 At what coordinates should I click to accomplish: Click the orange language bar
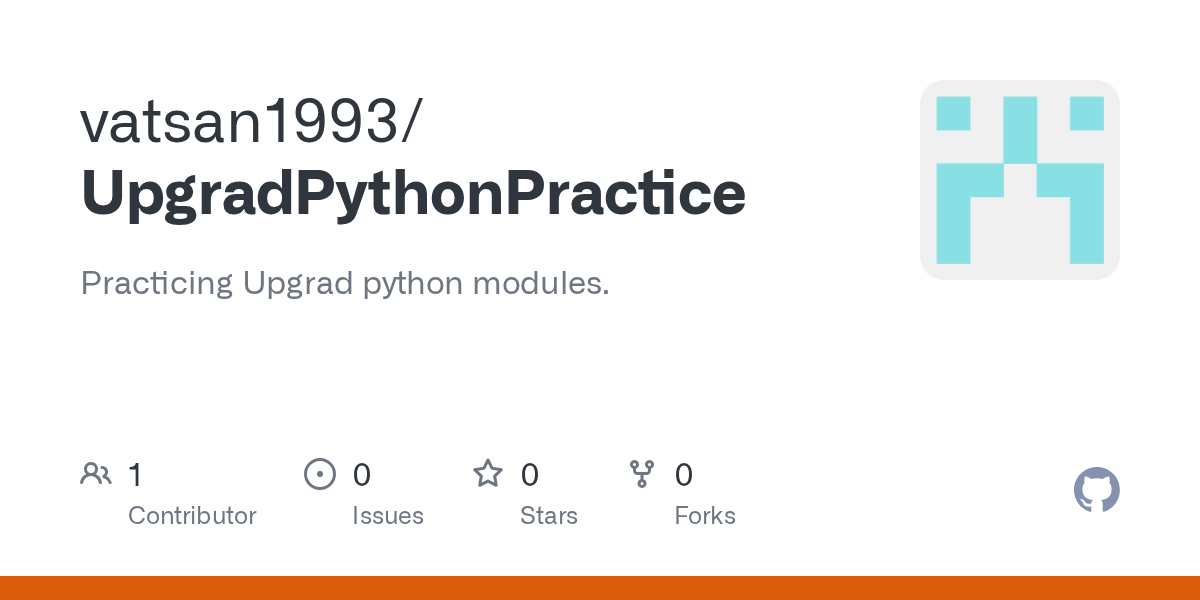(600, 588)
